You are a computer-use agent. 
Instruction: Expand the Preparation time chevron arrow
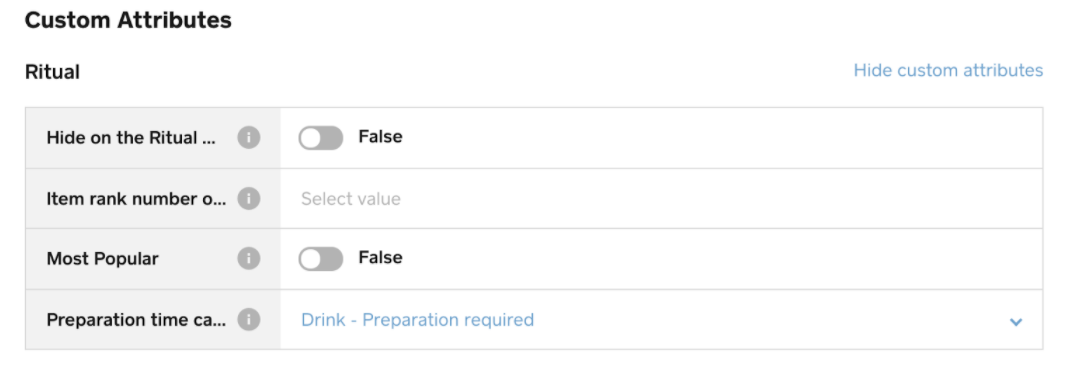click(x=1016, y=321)
